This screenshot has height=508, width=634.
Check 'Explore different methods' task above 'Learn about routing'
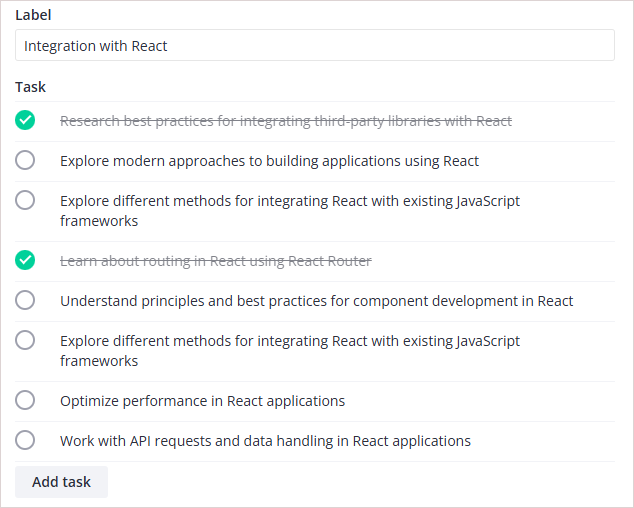click(x=25, y=200)
